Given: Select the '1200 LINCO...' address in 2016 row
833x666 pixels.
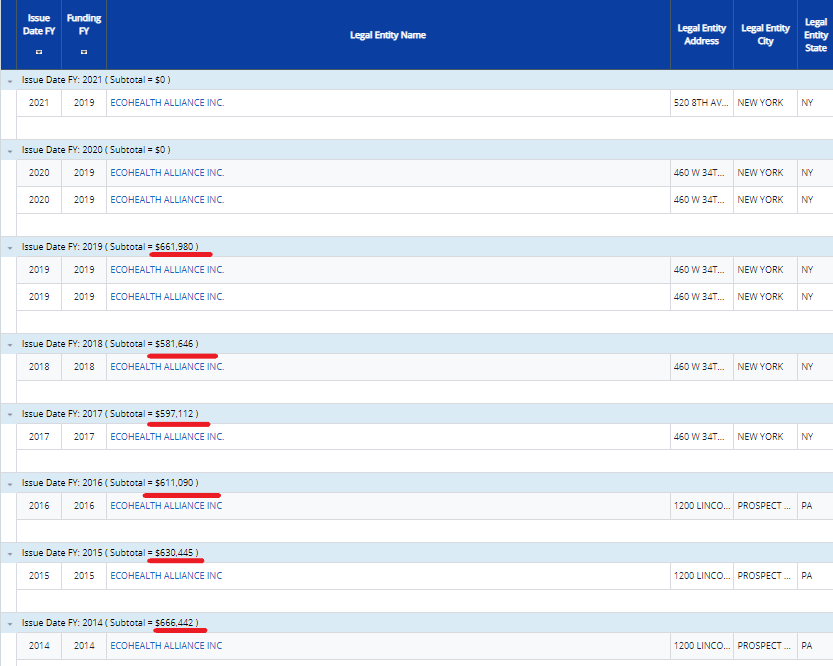Looking at the screenshot, I should click(702, 506).
